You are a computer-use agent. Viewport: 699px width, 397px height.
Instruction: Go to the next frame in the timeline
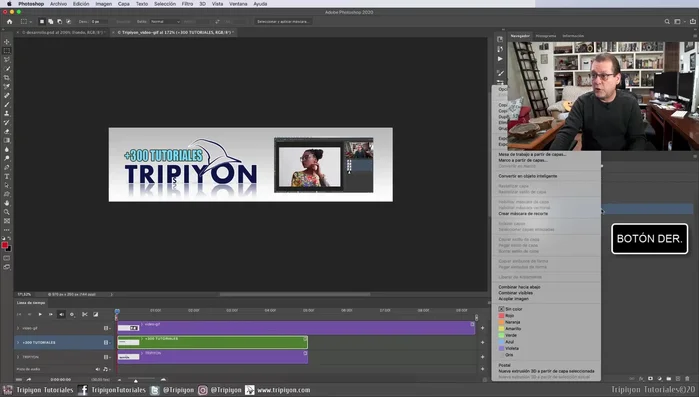[51, 315]
